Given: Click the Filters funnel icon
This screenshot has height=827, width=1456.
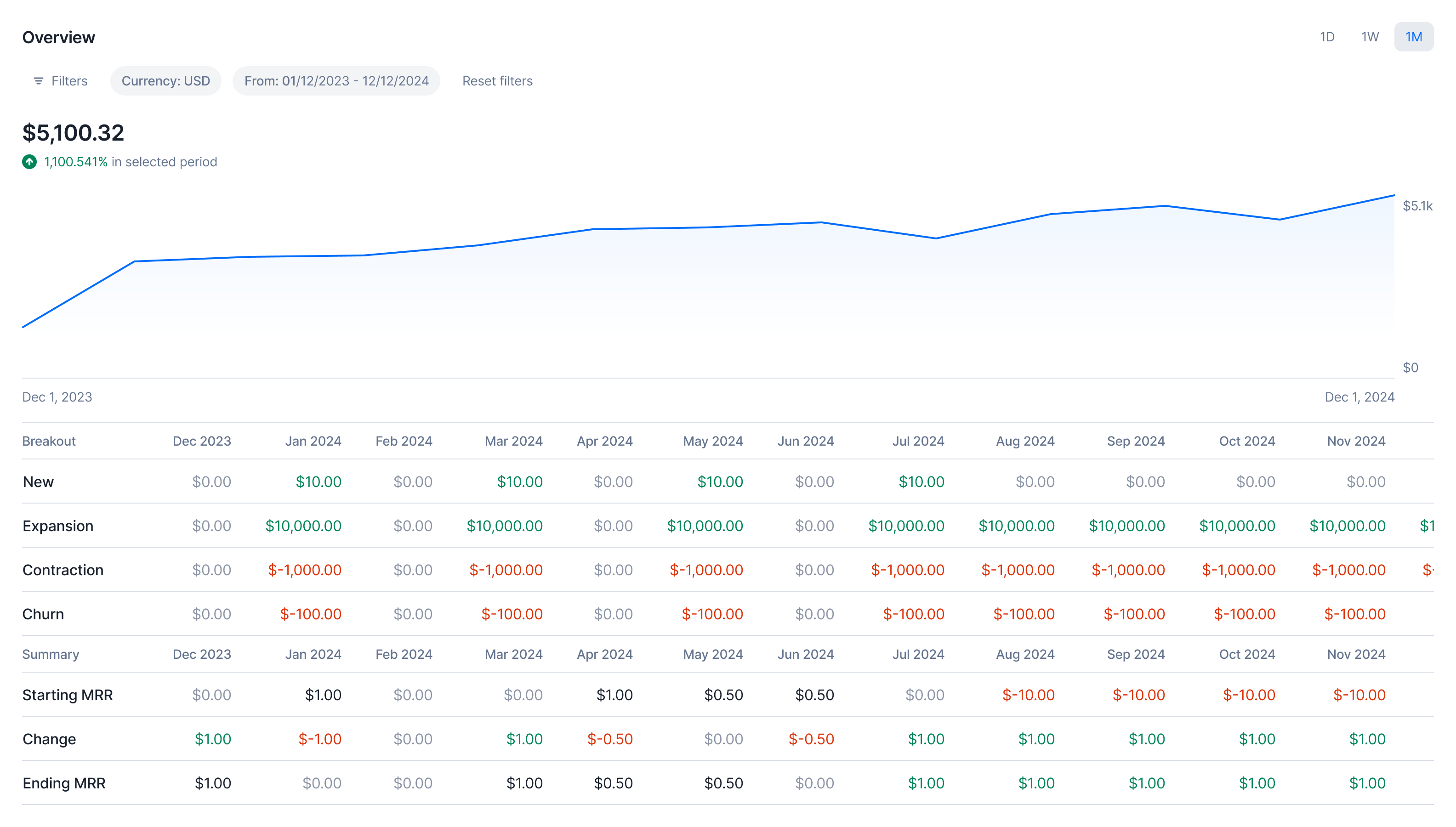Looking at the screenshot, I should coord(38,81).
